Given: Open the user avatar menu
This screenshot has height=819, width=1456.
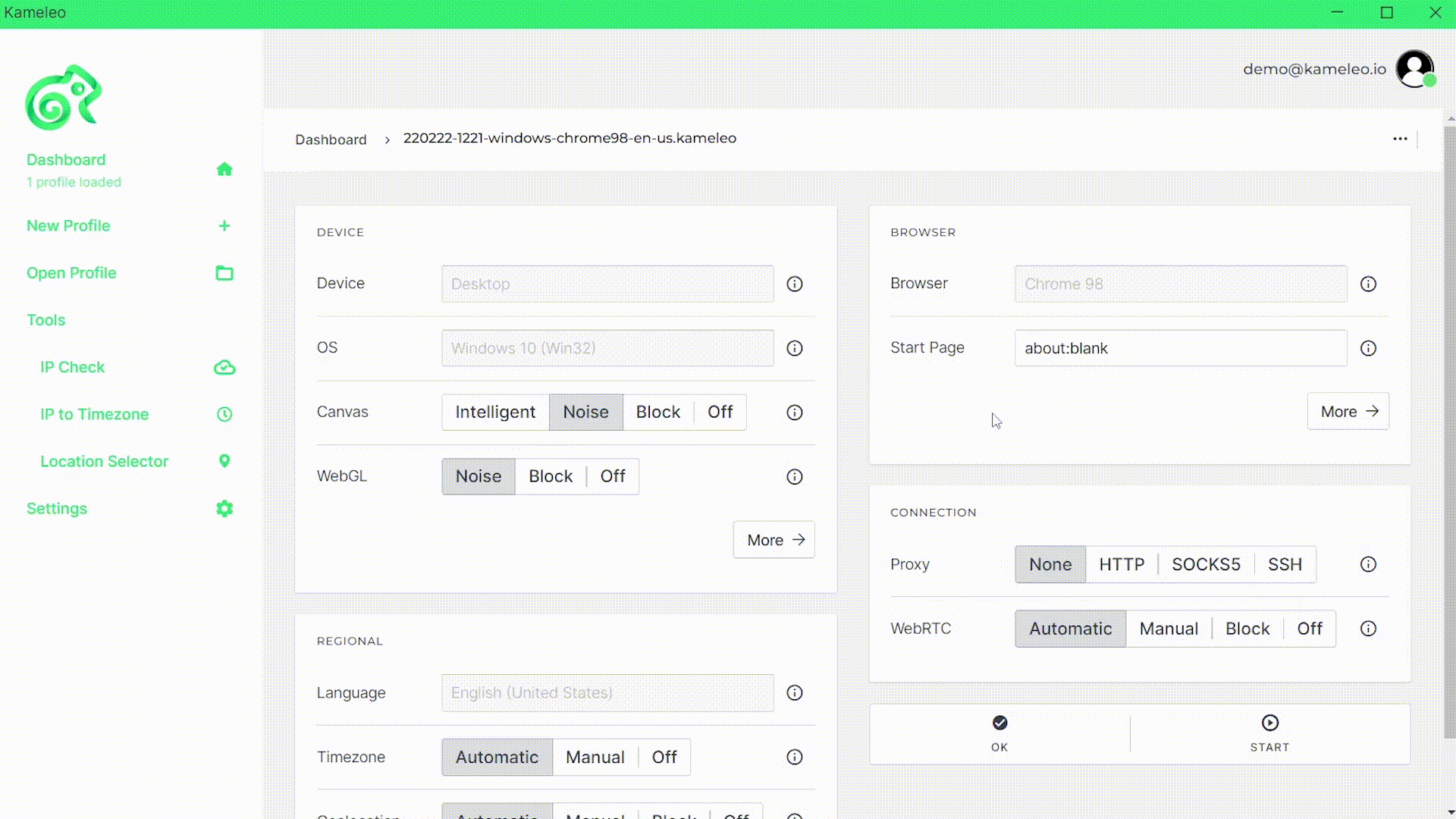Looking at the screenshot, I should (1415, 69).
